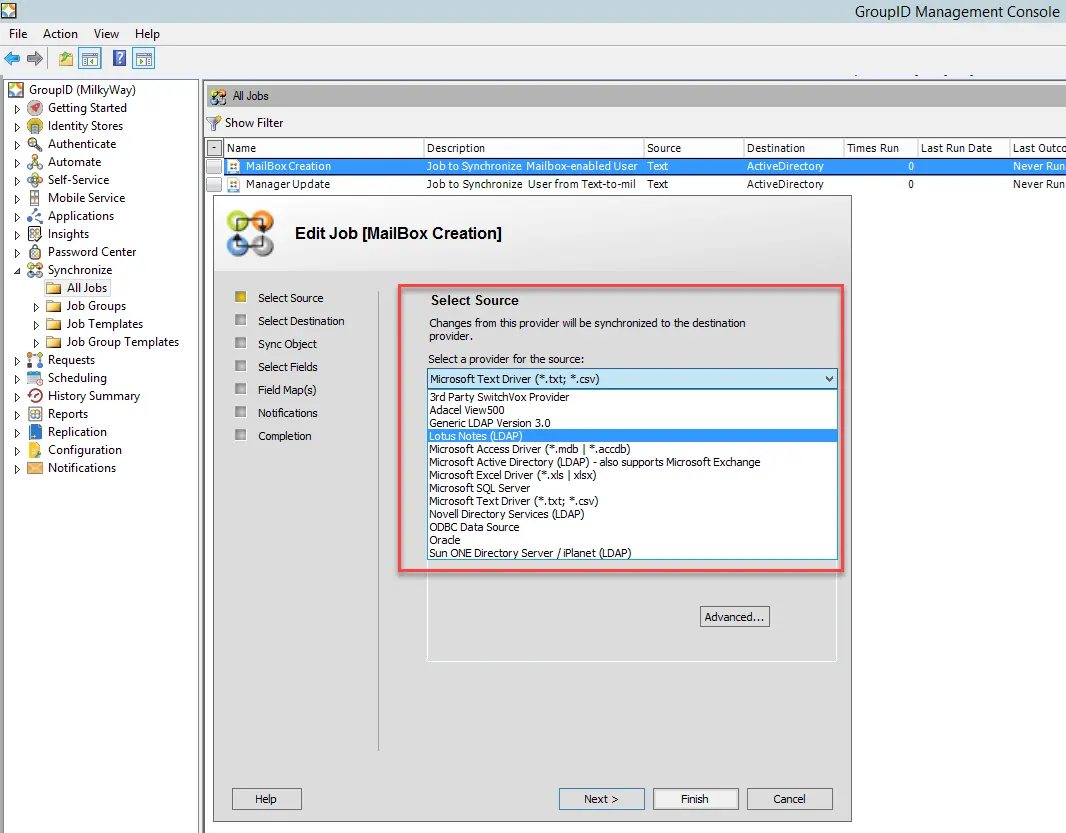
Task: Choose Microsoft SQL Server from provider list
Action: (632, 488)
